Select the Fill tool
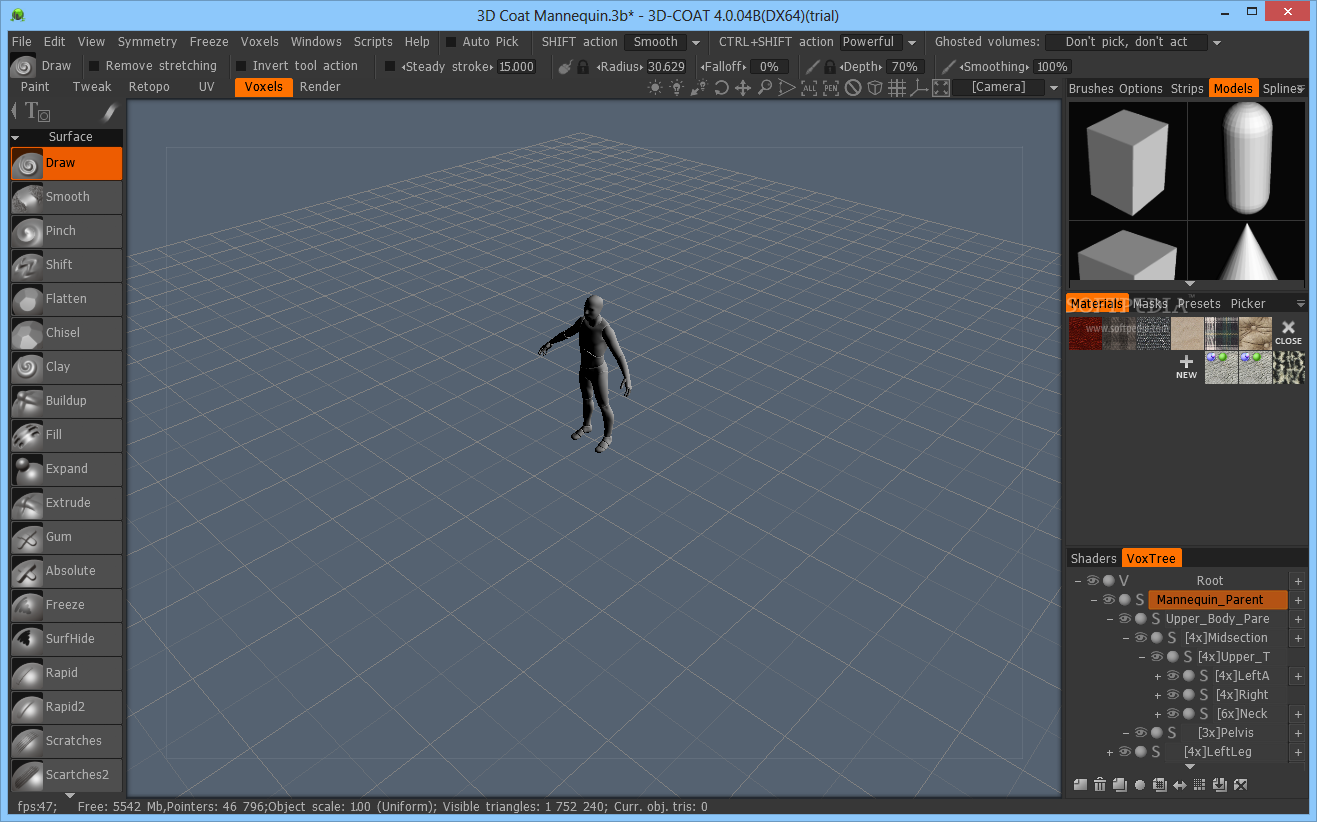Image resolution: width=1317 pixels, height=822 pixels. [66, 435]
